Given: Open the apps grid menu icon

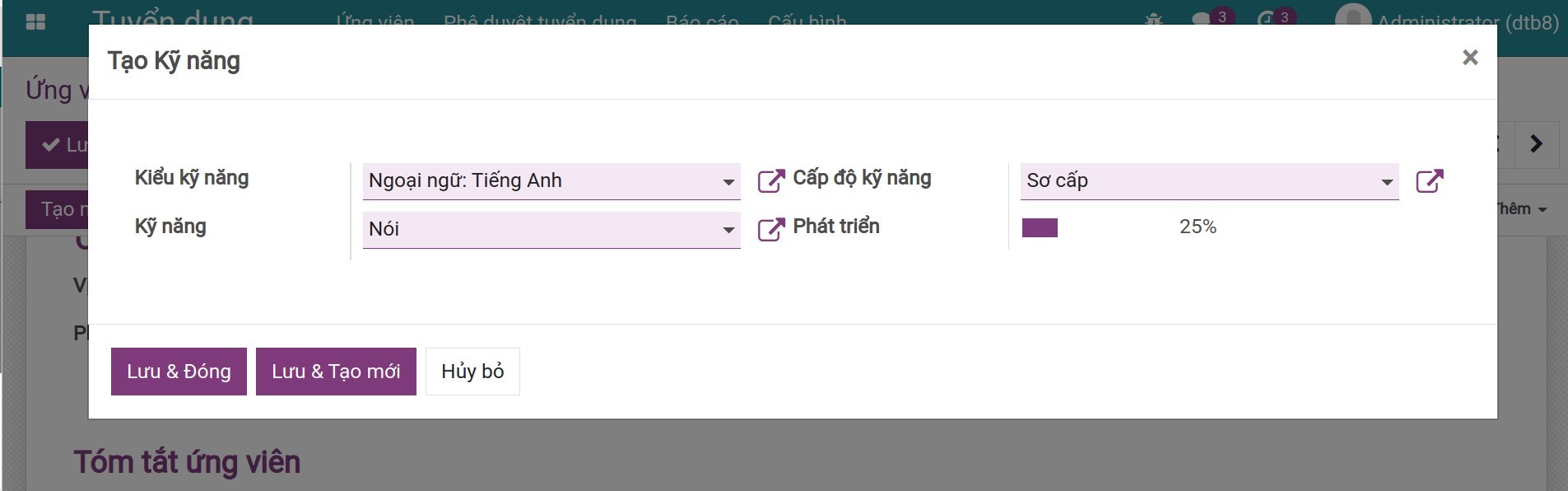Looking at the screenshot, I should pyautogui.click(x=35, y=21).
